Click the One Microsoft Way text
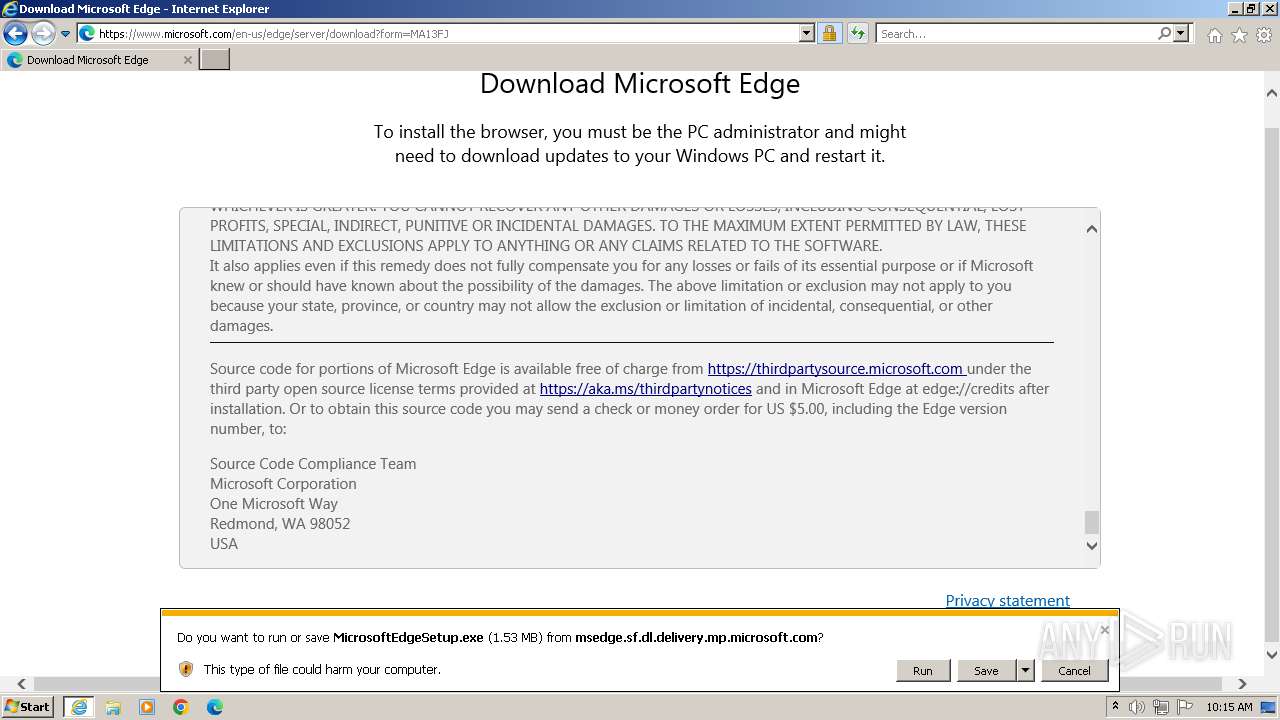This screenshot has height=720, width=1280. pos(274,504)
